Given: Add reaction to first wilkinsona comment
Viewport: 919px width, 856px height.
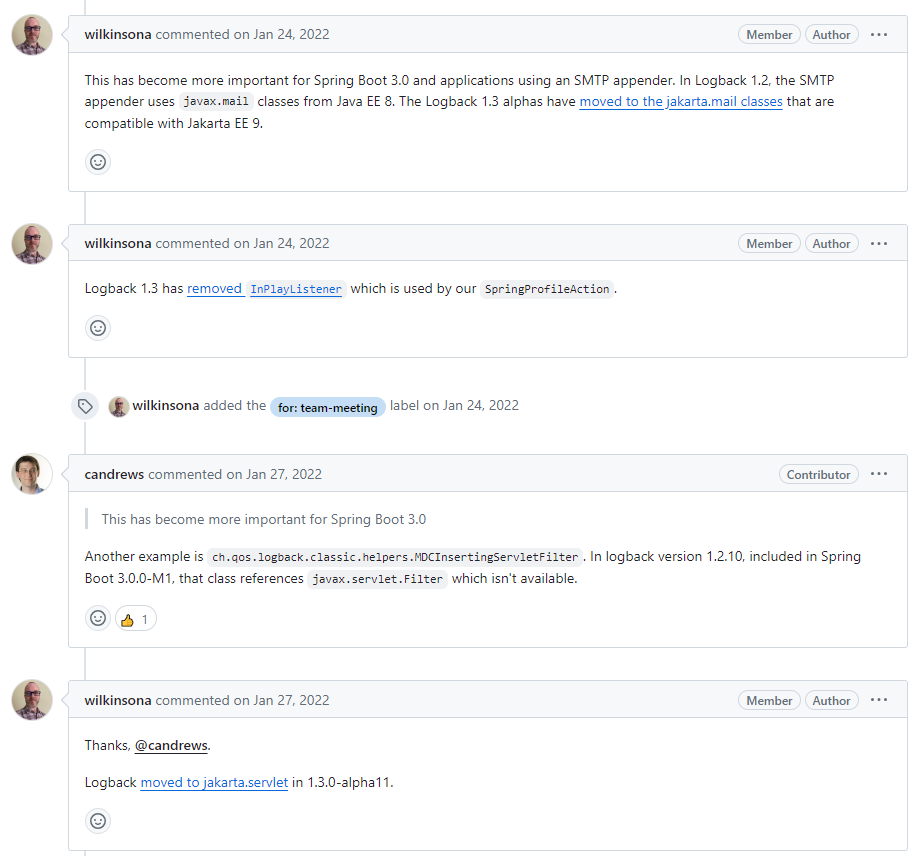Looking at the screenshot, I should (x=98, y=162).
